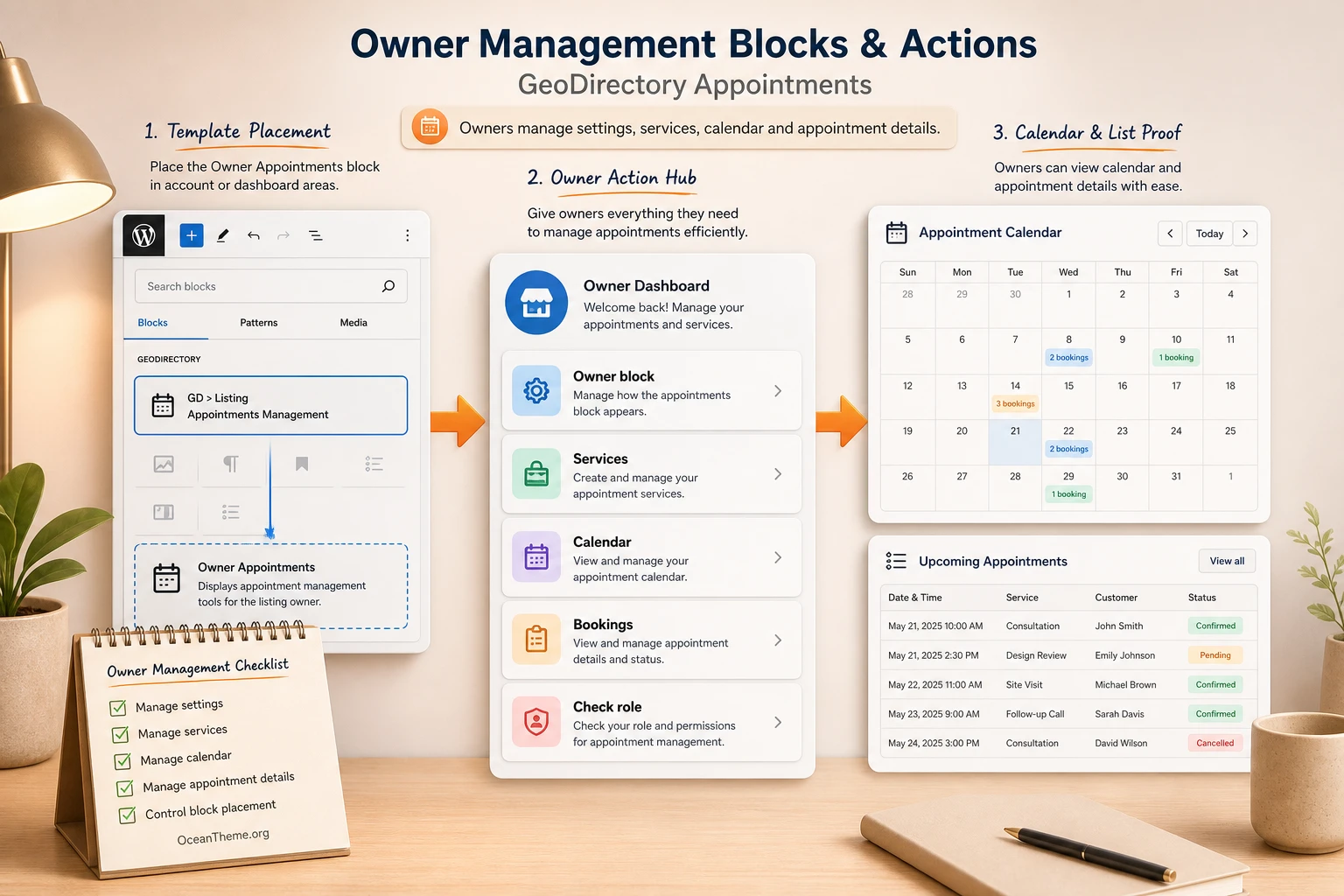Select the pencil edit tool
1344x896 pixels.
tap(223, 235)
